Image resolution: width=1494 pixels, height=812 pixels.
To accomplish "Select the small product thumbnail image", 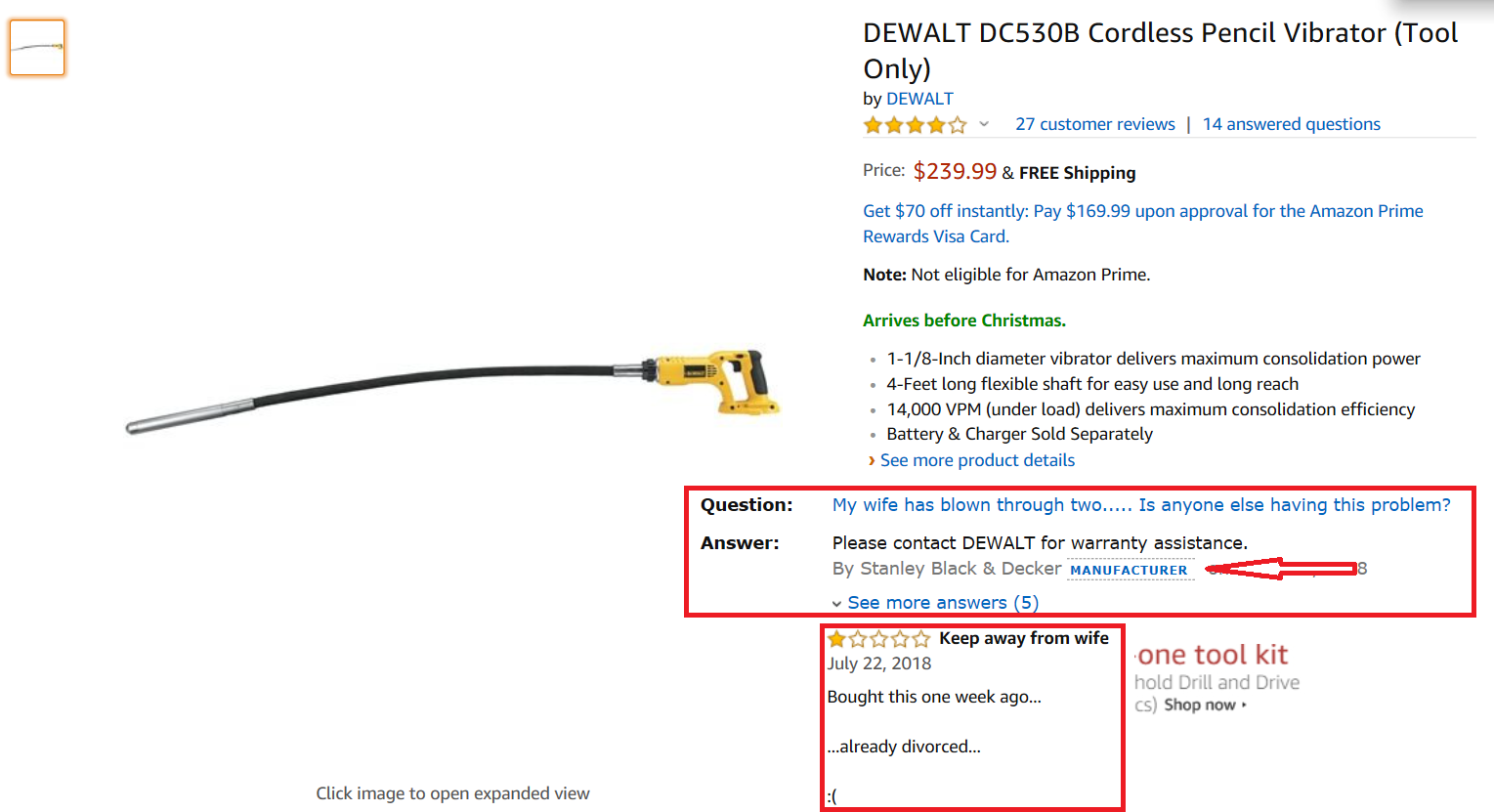I will coord(37,47).
